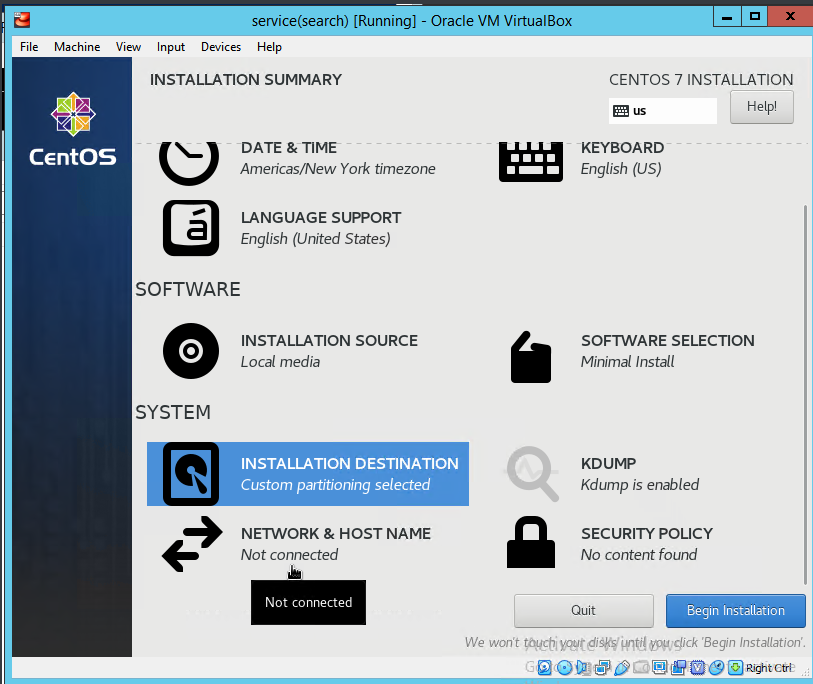
Task: Open the Devices menu
Action: [x=221, y=47]
